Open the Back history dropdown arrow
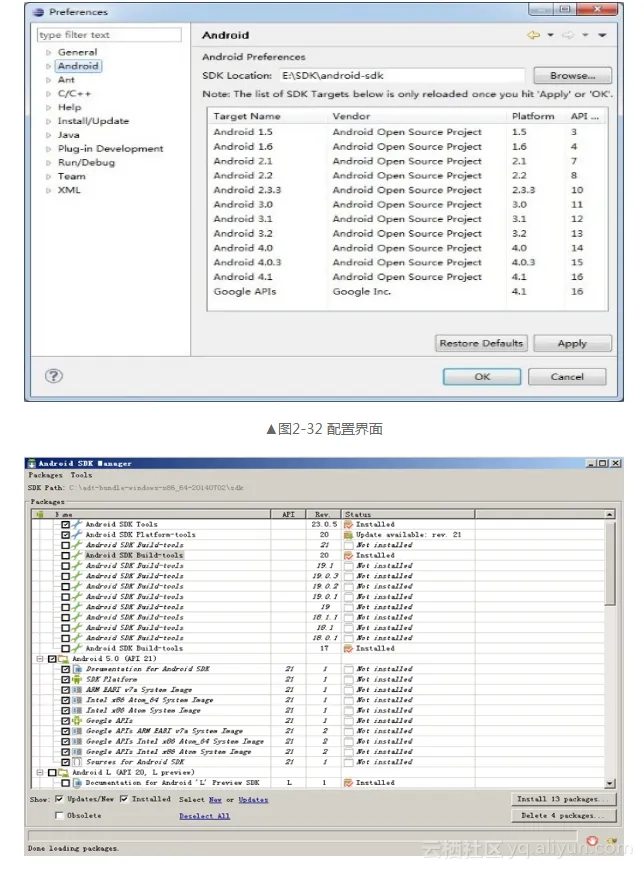Viewport: 644px width, 870px height. pyautogui.click(x=550, y=35)
